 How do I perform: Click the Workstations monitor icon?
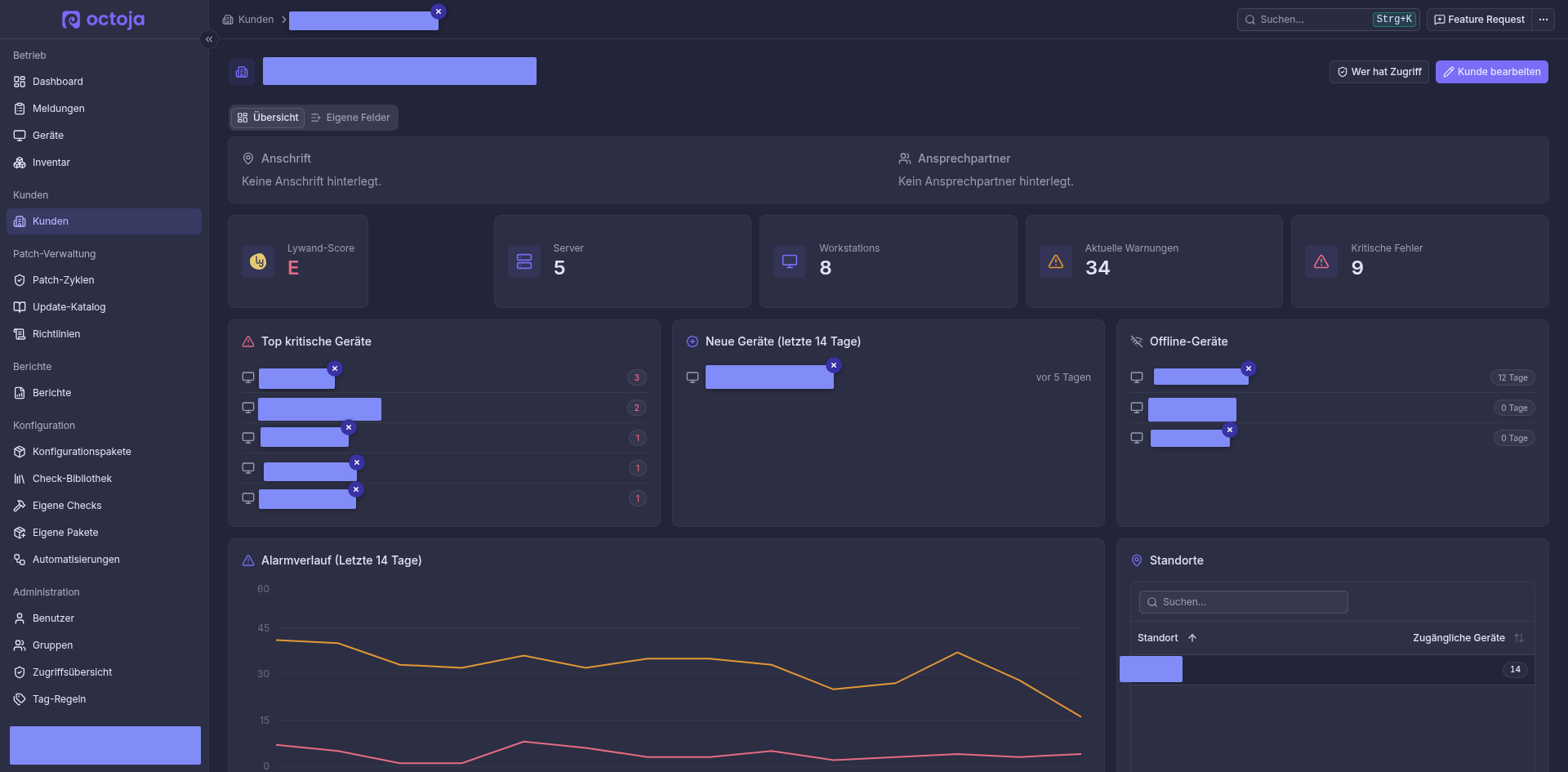click(x=790, y=261)
